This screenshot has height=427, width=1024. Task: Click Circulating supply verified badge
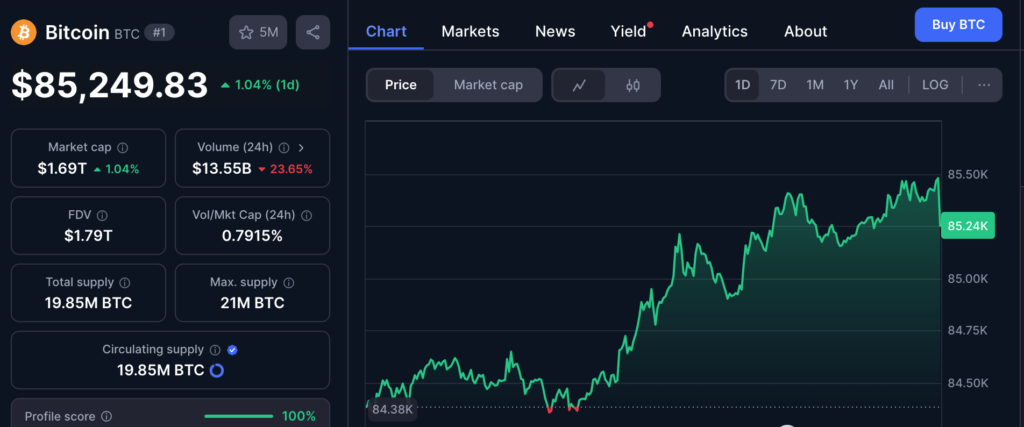233,350
